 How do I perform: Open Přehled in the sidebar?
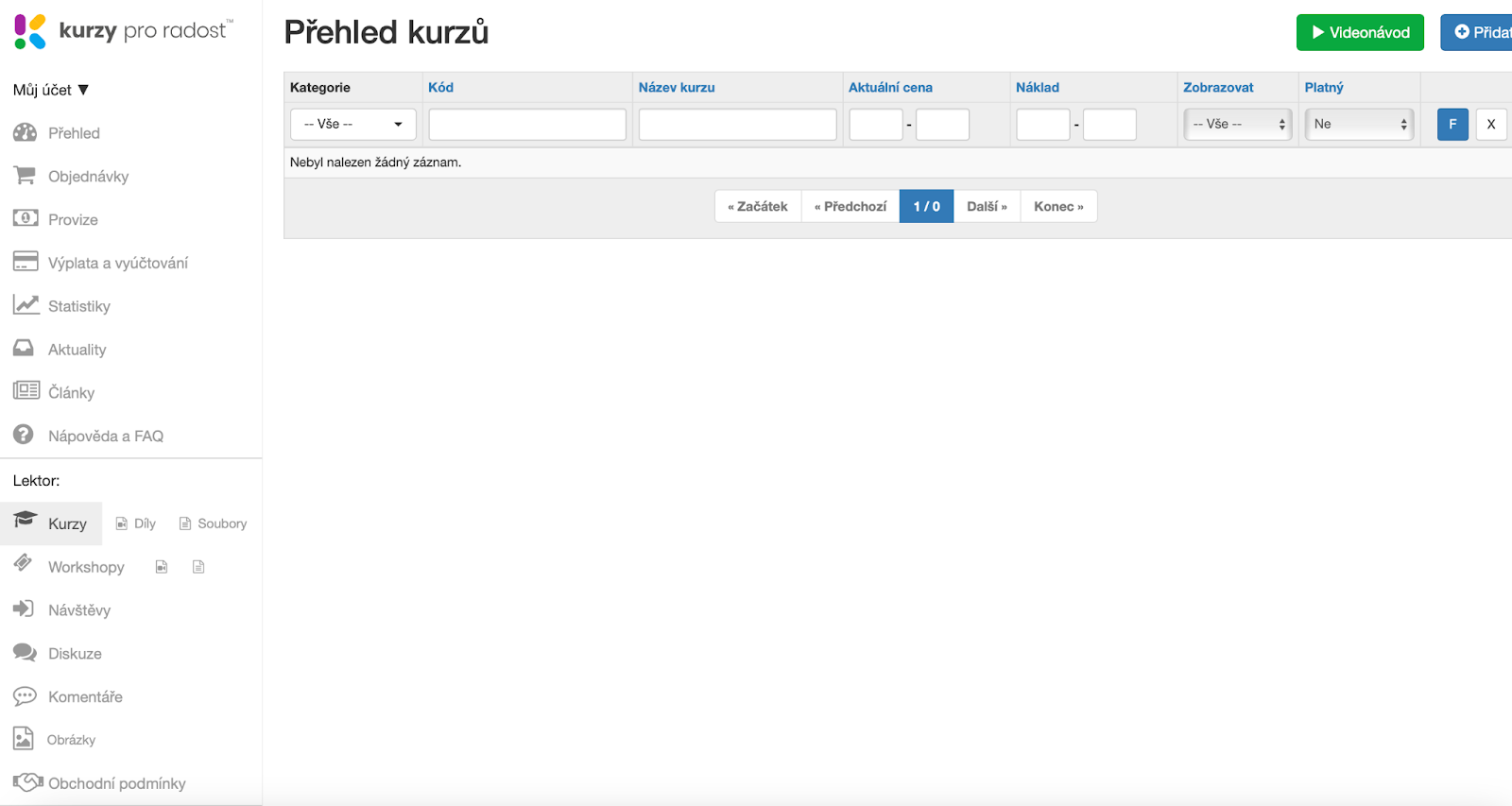click(x=74, y=133)
